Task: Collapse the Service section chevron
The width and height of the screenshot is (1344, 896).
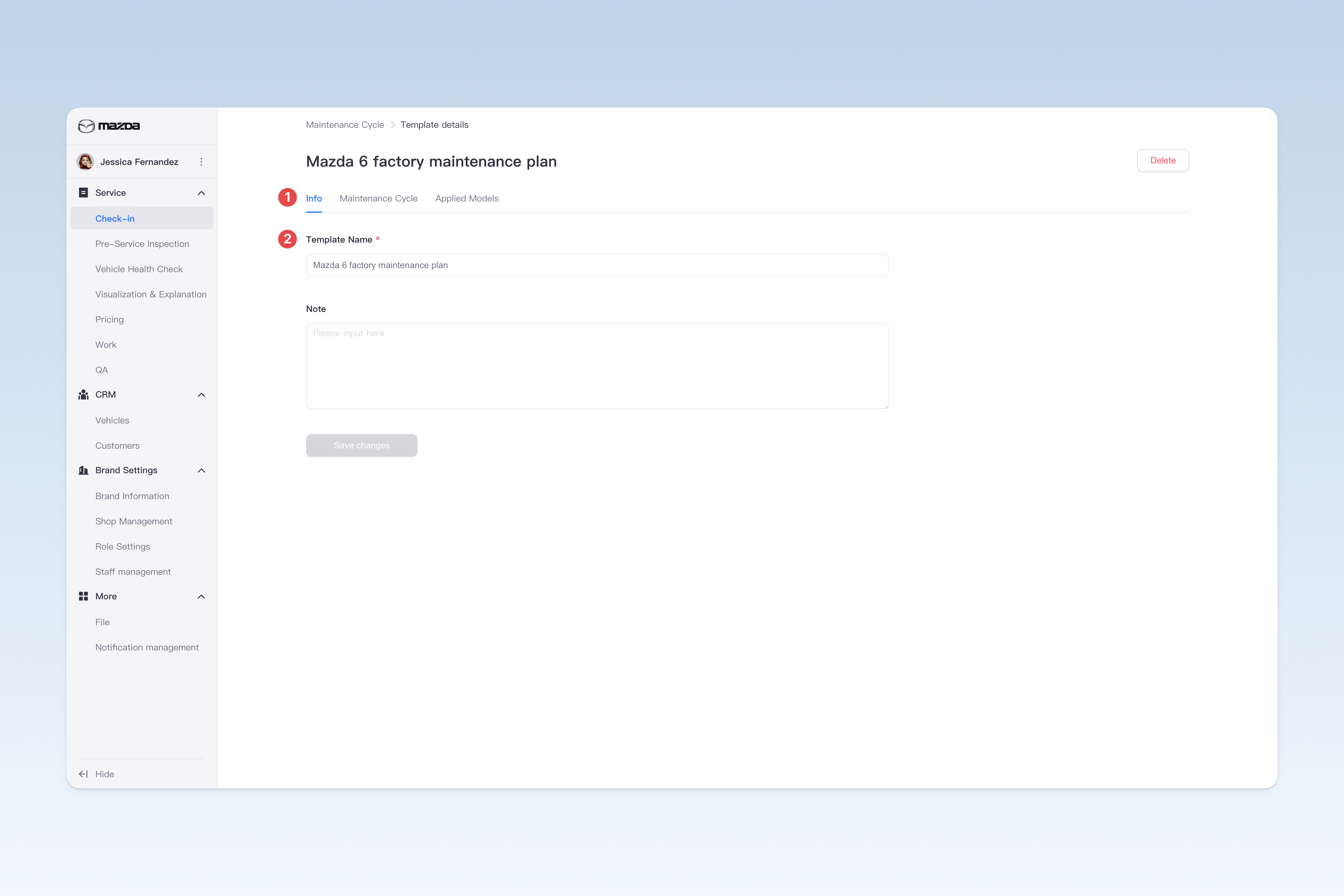Action: tap(201, 193)
